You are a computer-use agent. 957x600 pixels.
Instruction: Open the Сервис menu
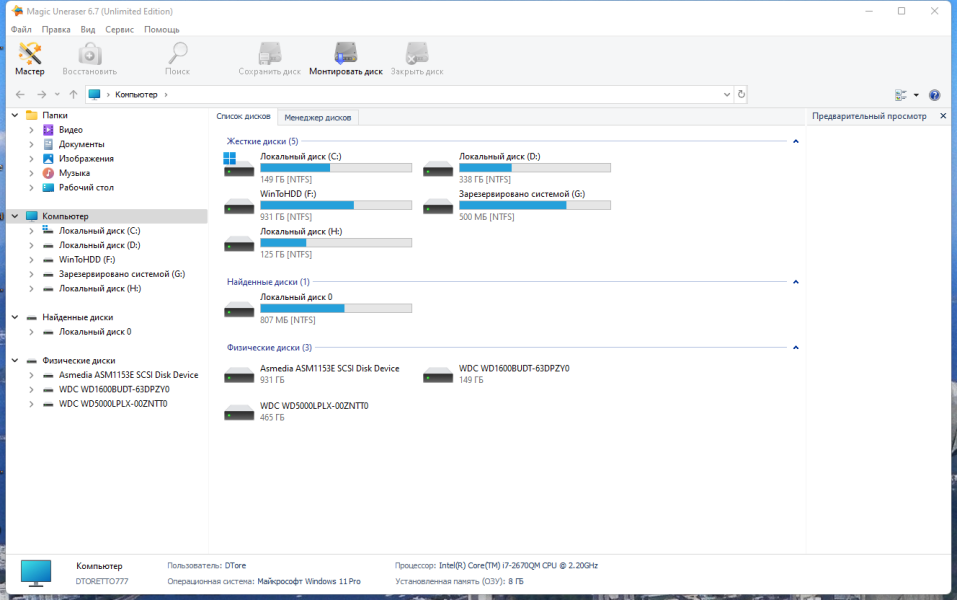pos(119,29)
